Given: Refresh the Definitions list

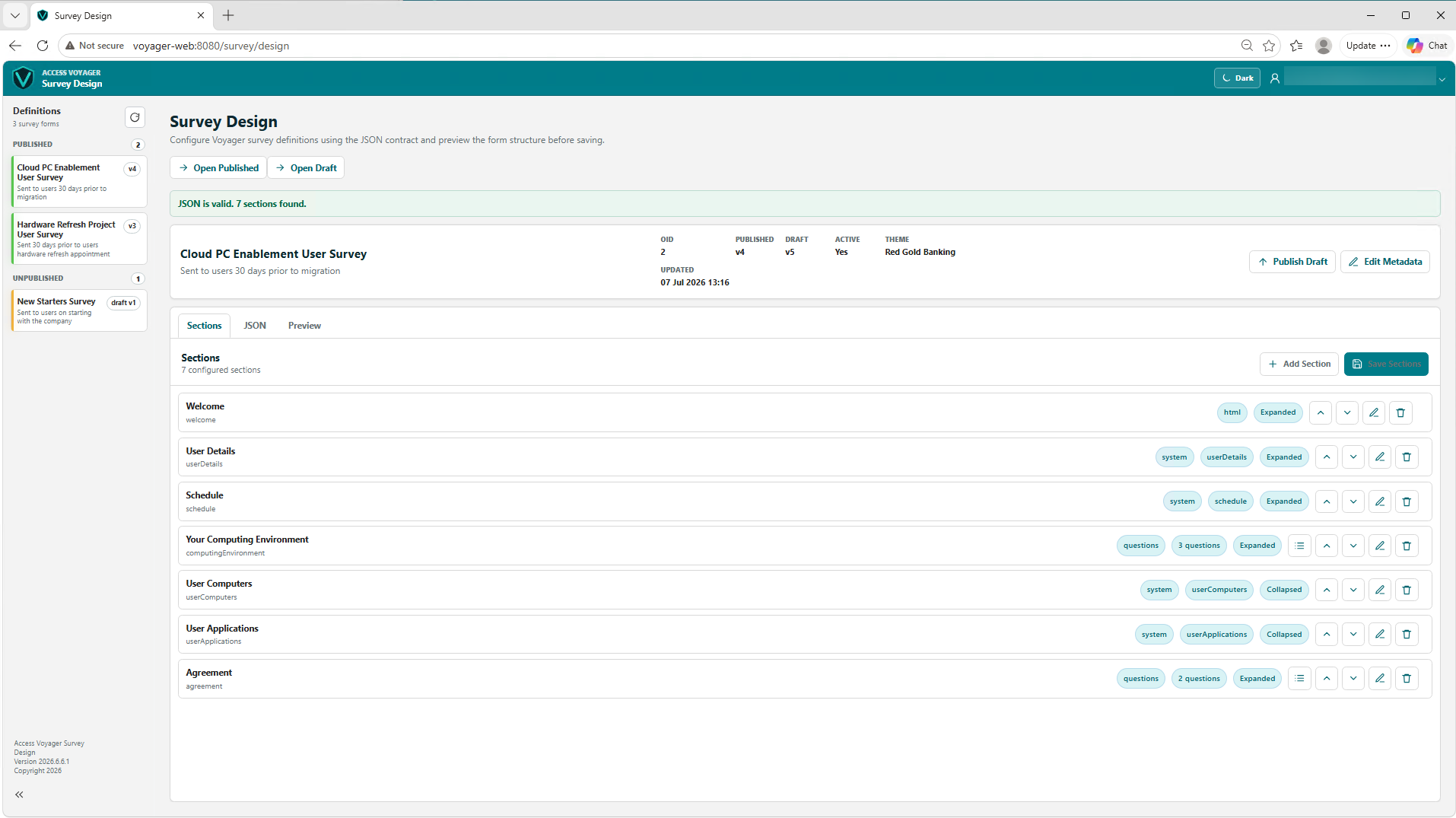Looking at the screenshot, I should [x=135, y=117].
